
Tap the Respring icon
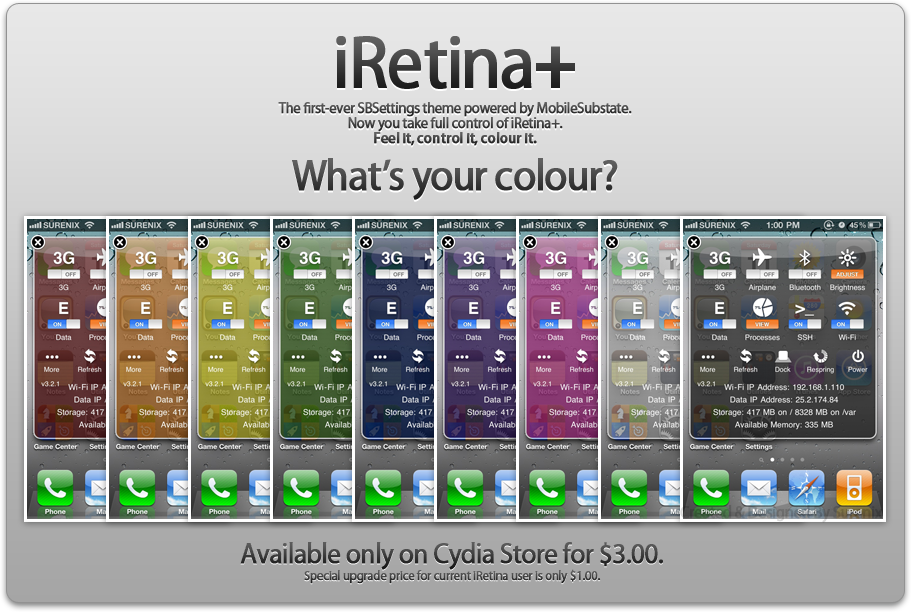pos(820,356)
